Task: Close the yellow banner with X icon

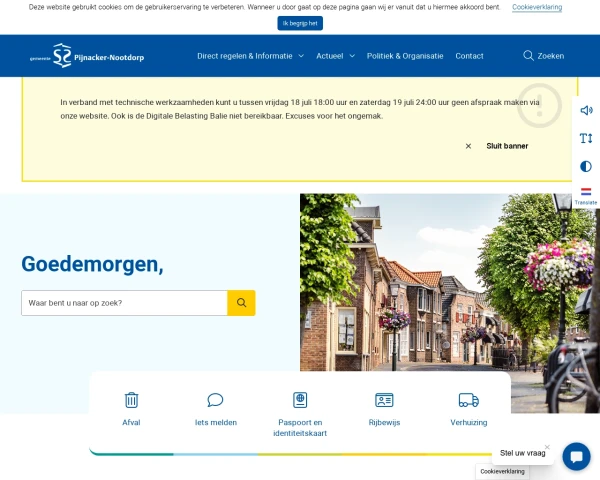Action: tap(468, 146)
